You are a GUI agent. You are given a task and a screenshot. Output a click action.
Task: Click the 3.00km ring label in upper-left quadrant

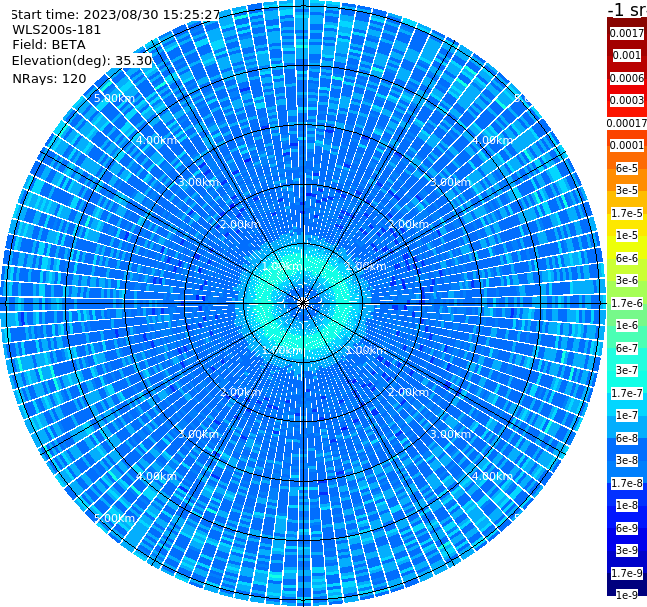tap(198, 182)
